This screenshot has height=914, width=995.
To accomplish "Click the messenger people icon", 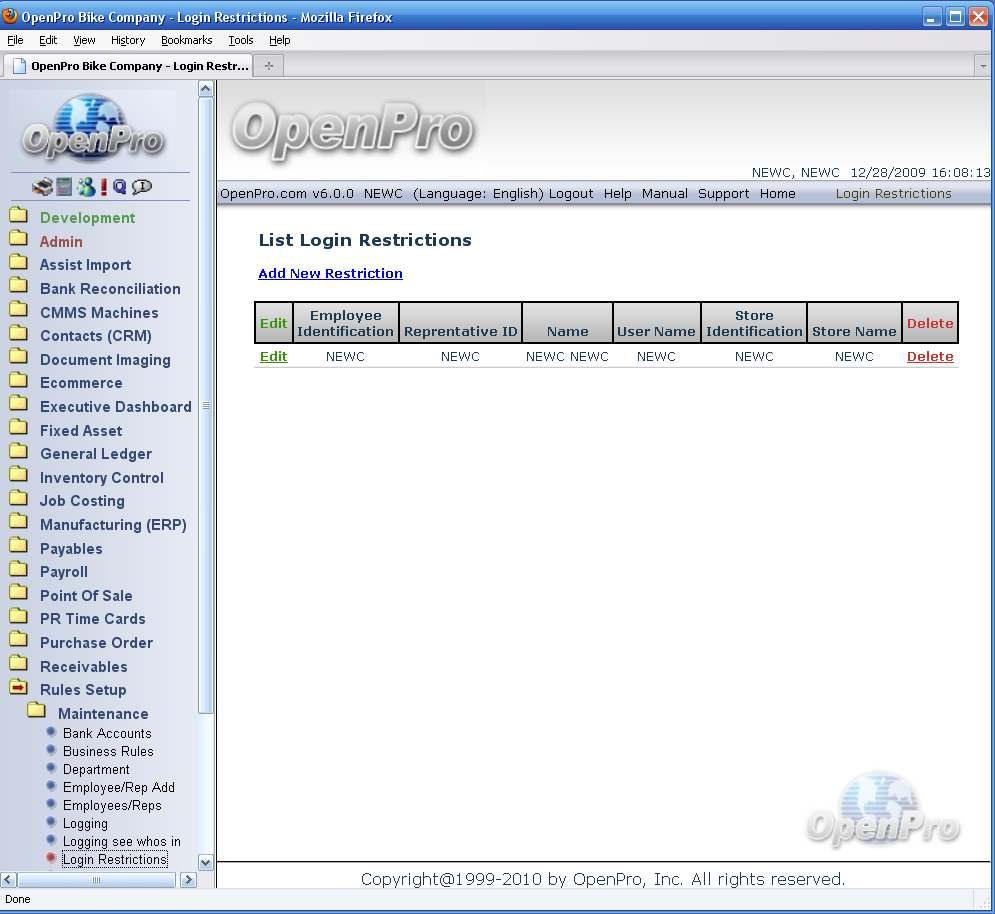I will pyautogui.click(x=86, y=186).
